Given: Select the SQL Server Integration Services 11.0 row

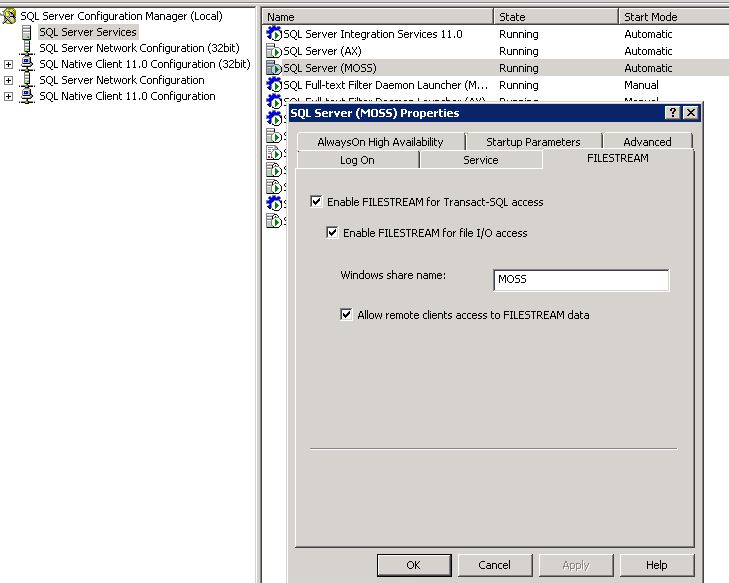Looking at the screenshot, I should [496, 34].
